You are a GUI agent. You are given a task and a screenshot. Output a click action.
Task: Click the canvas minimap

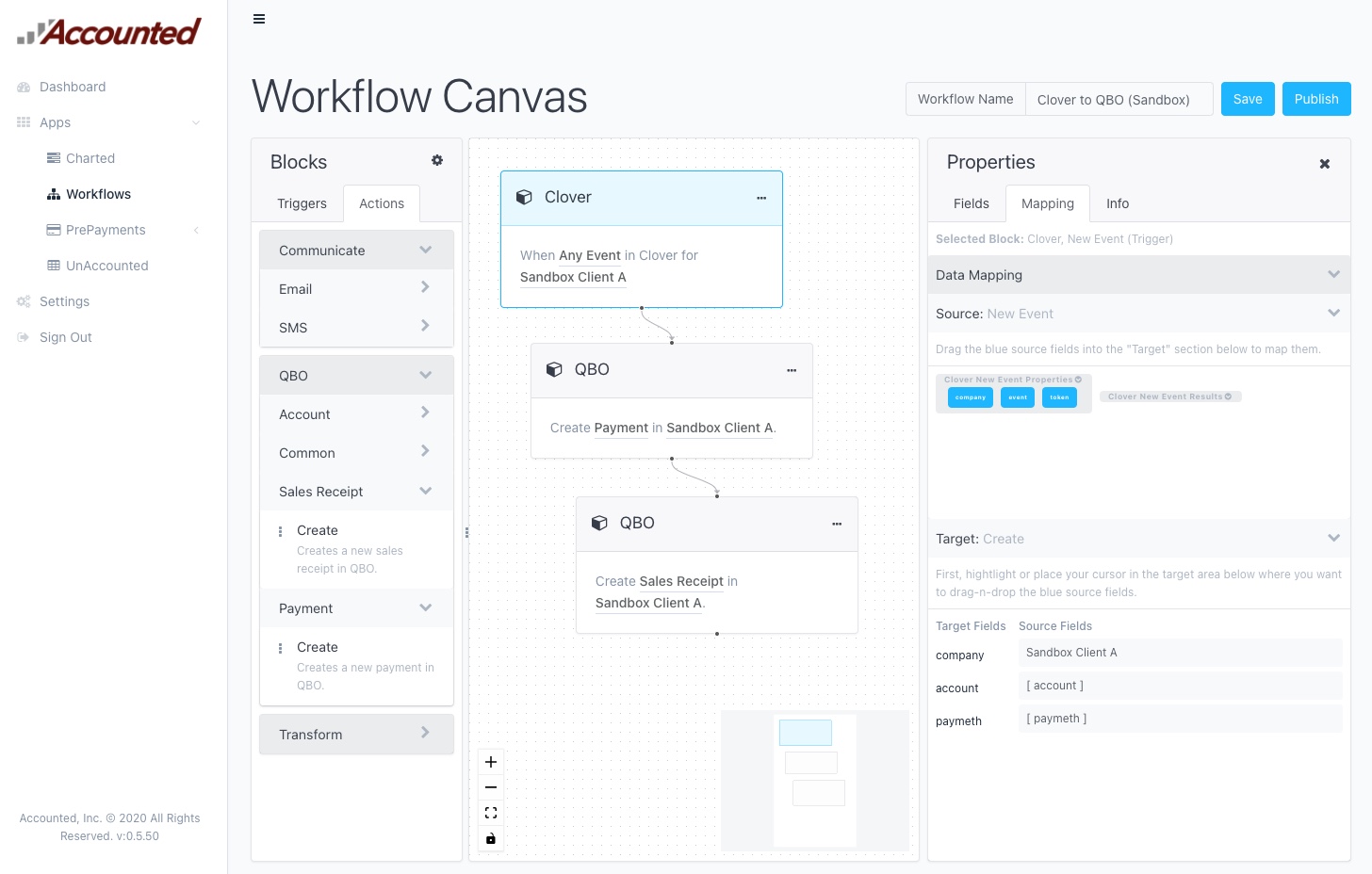pos(815,781)
